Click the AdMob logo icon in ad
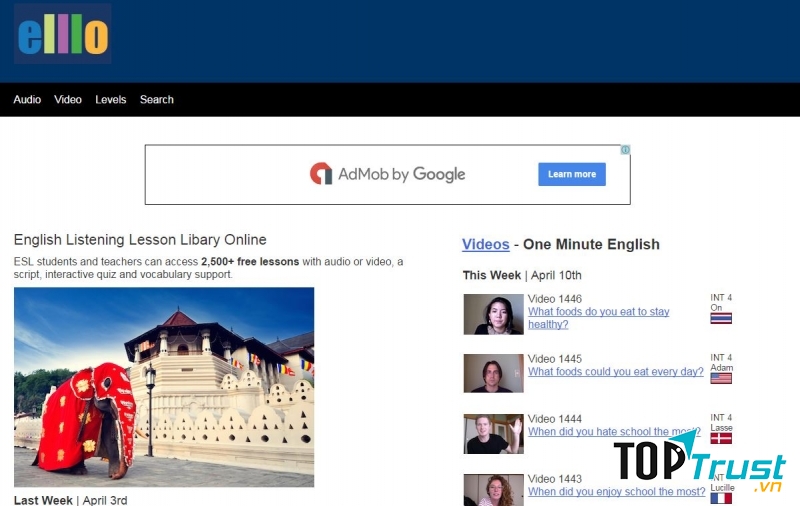 coord(321,174)
